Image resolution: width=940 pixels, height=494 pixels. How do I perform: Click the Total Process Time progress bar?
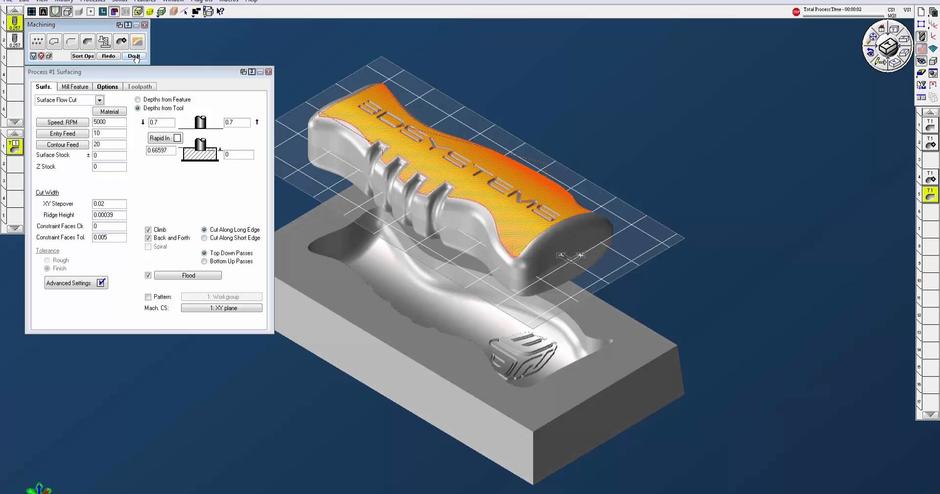click(844, 14)
